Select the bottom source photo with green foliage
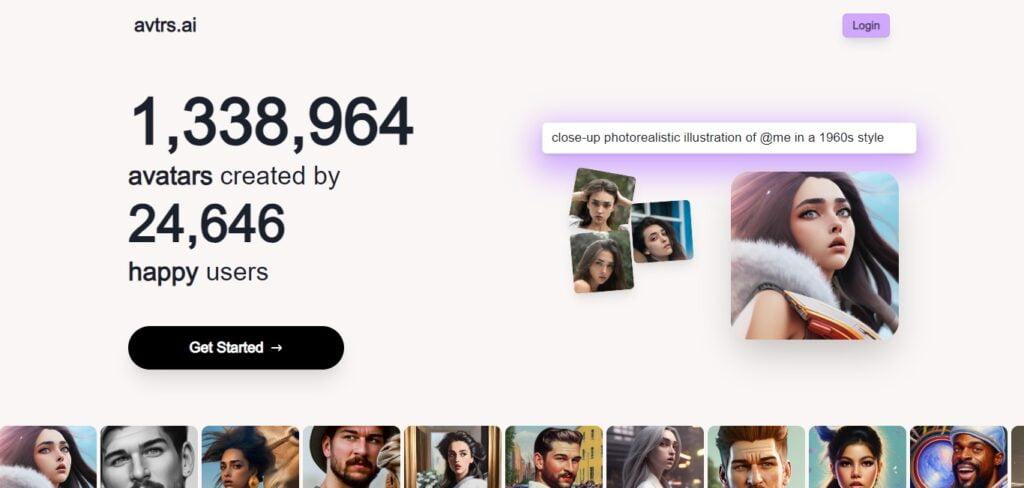The height and width of the screenshot is (488, 1024). point(602,260)
